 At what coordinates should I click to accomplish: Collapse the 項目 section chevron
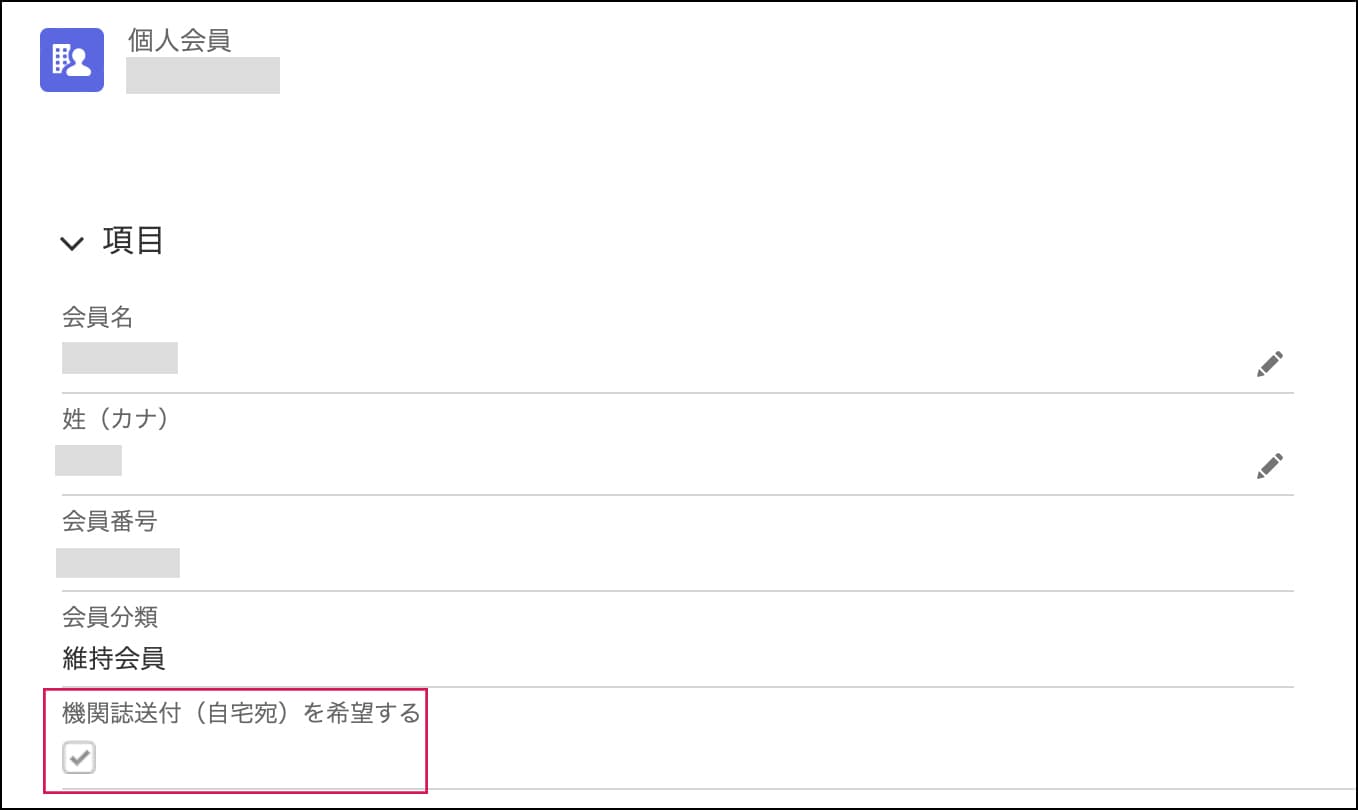(x=72, y=243)
